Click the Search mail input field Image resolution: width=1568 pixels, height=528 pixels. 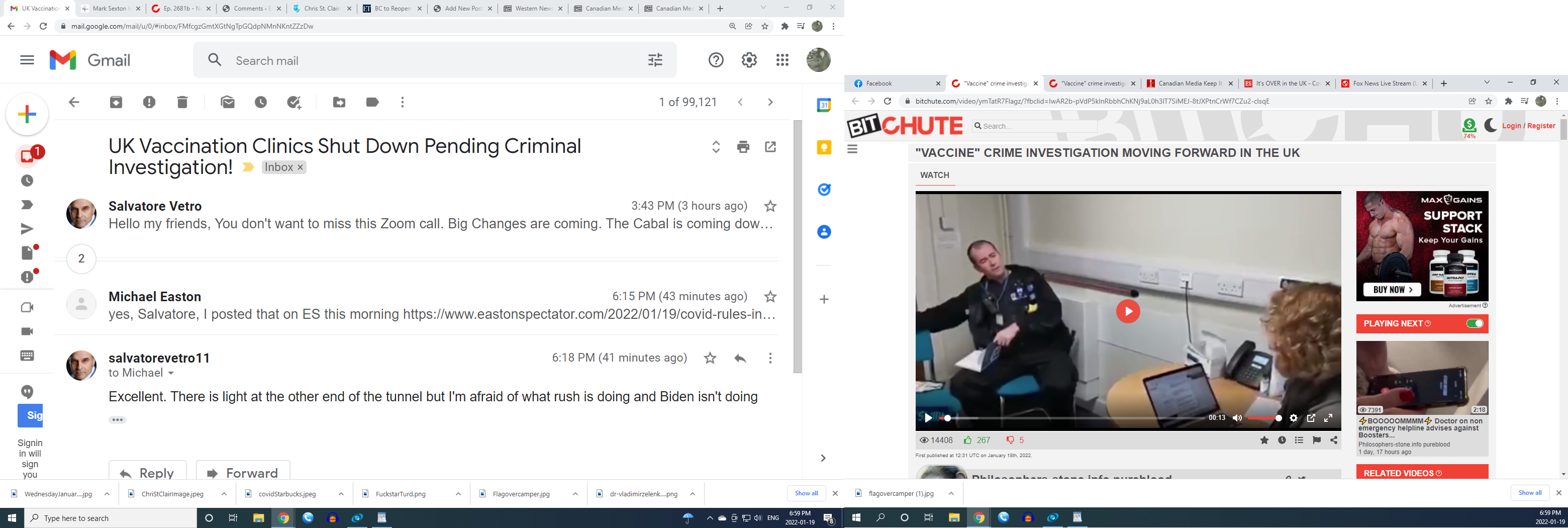click(426, 61)
